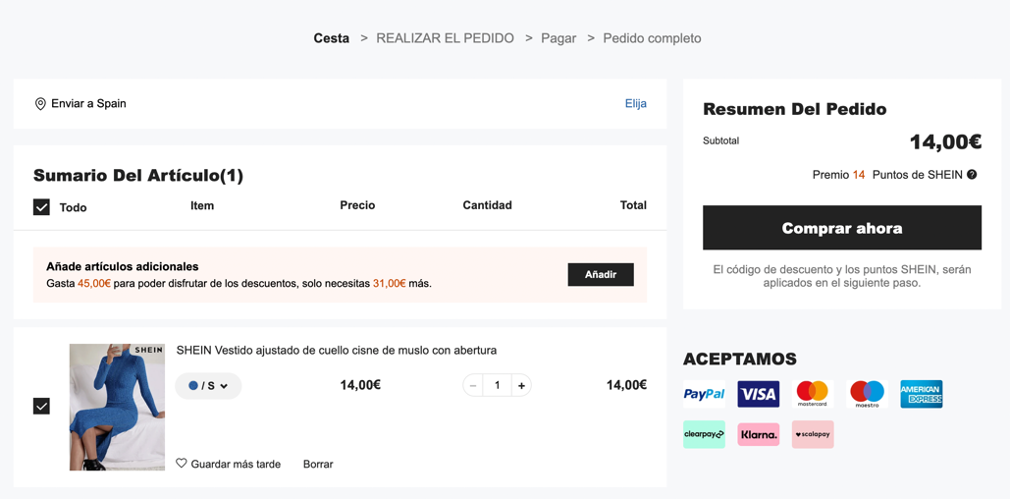The height and width of the screenshot is (504, 1014).
Task: Select the 'Pagar' checkout step
Action: (x=558, y=38)
